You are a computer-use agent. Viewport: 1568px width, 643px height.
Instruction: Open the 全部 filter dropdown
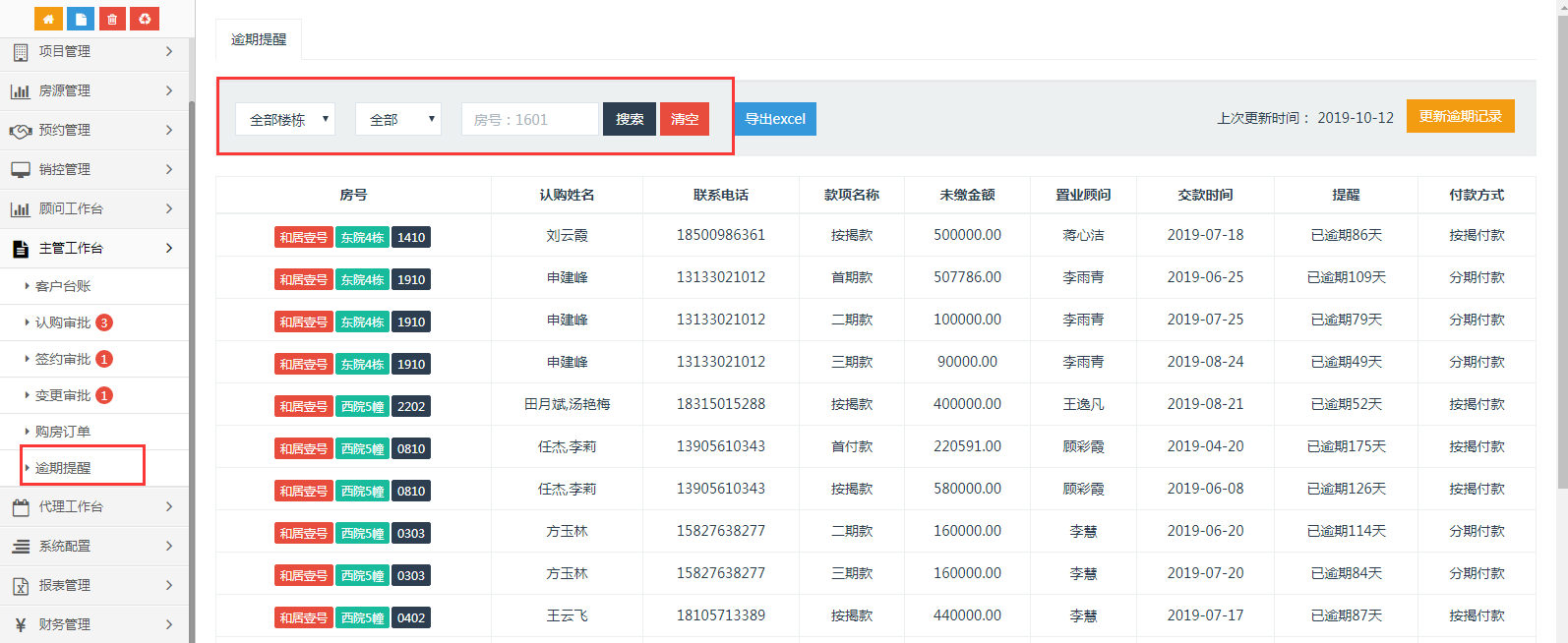pos(397,119)
